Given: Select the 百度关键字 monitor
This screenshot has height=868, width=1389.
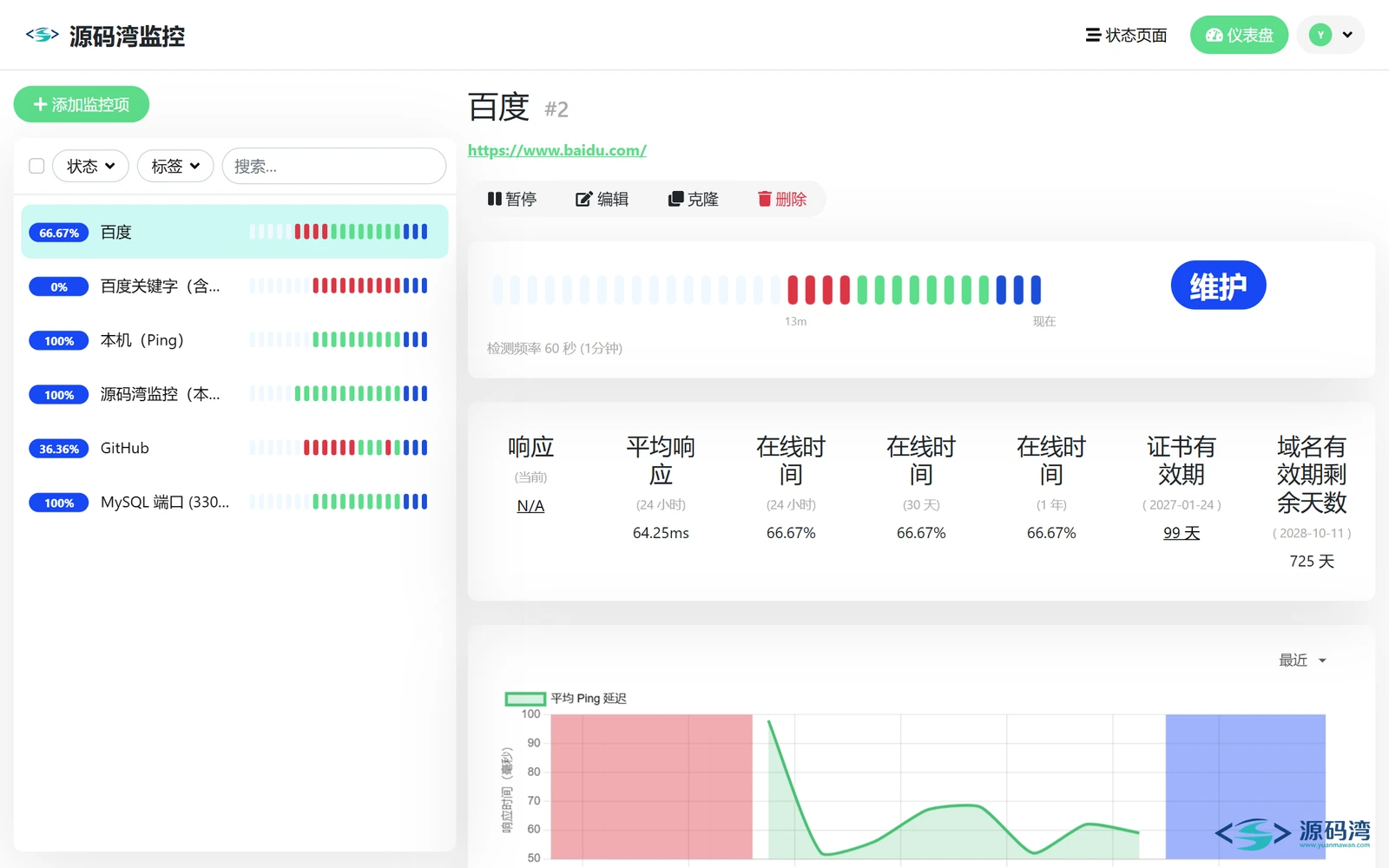Looking at the screenshot, I should point(234,286).
